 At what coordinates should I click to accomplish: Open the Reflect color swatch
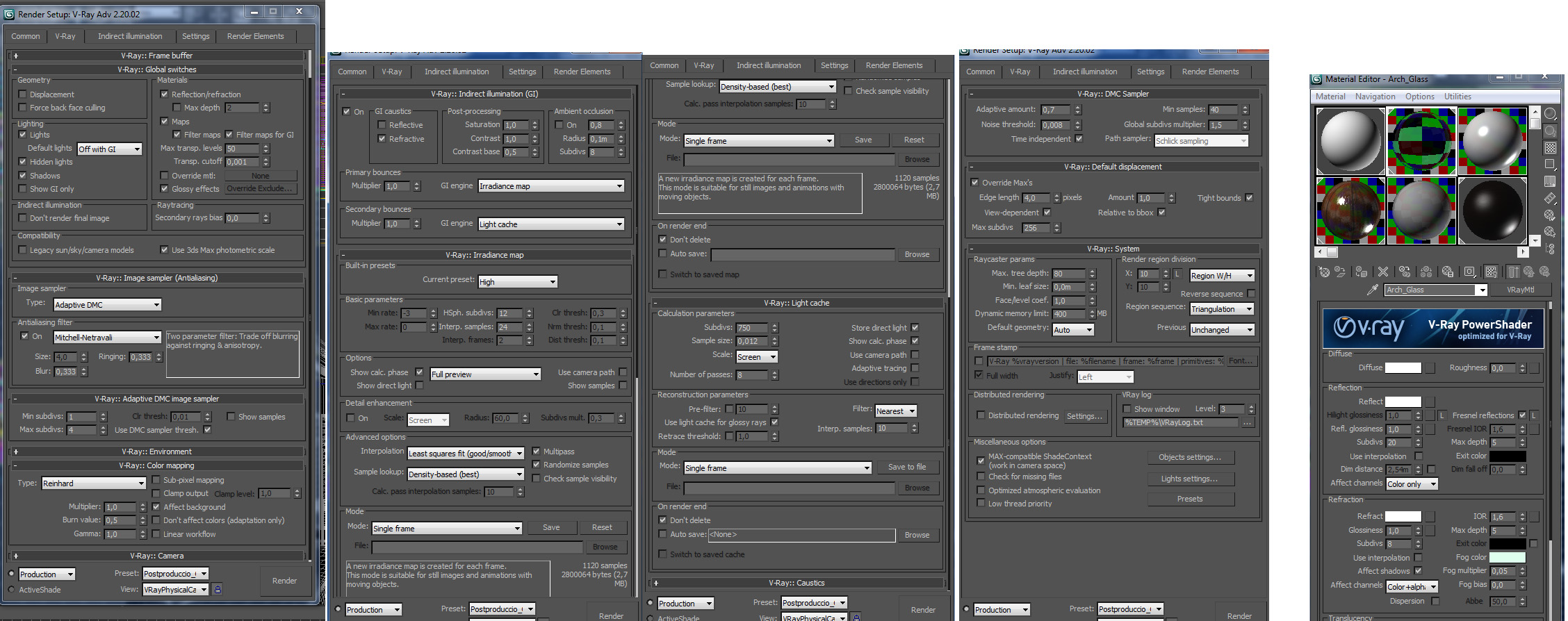coord(1403,401)
